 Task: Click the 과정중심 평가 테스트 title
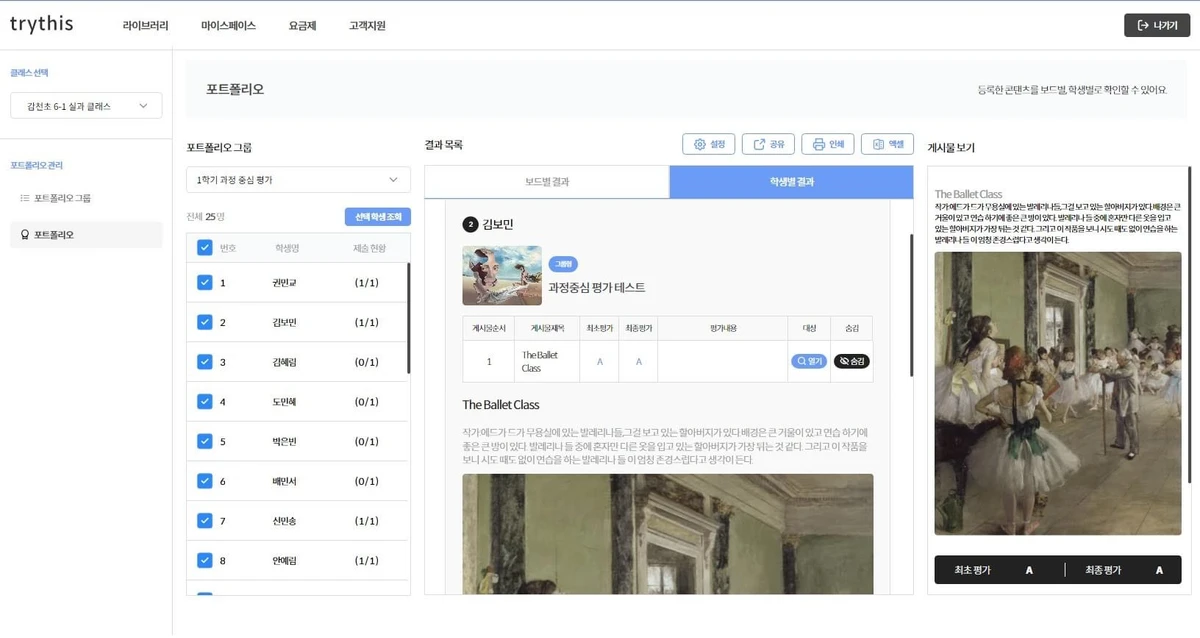coord(597,287)
